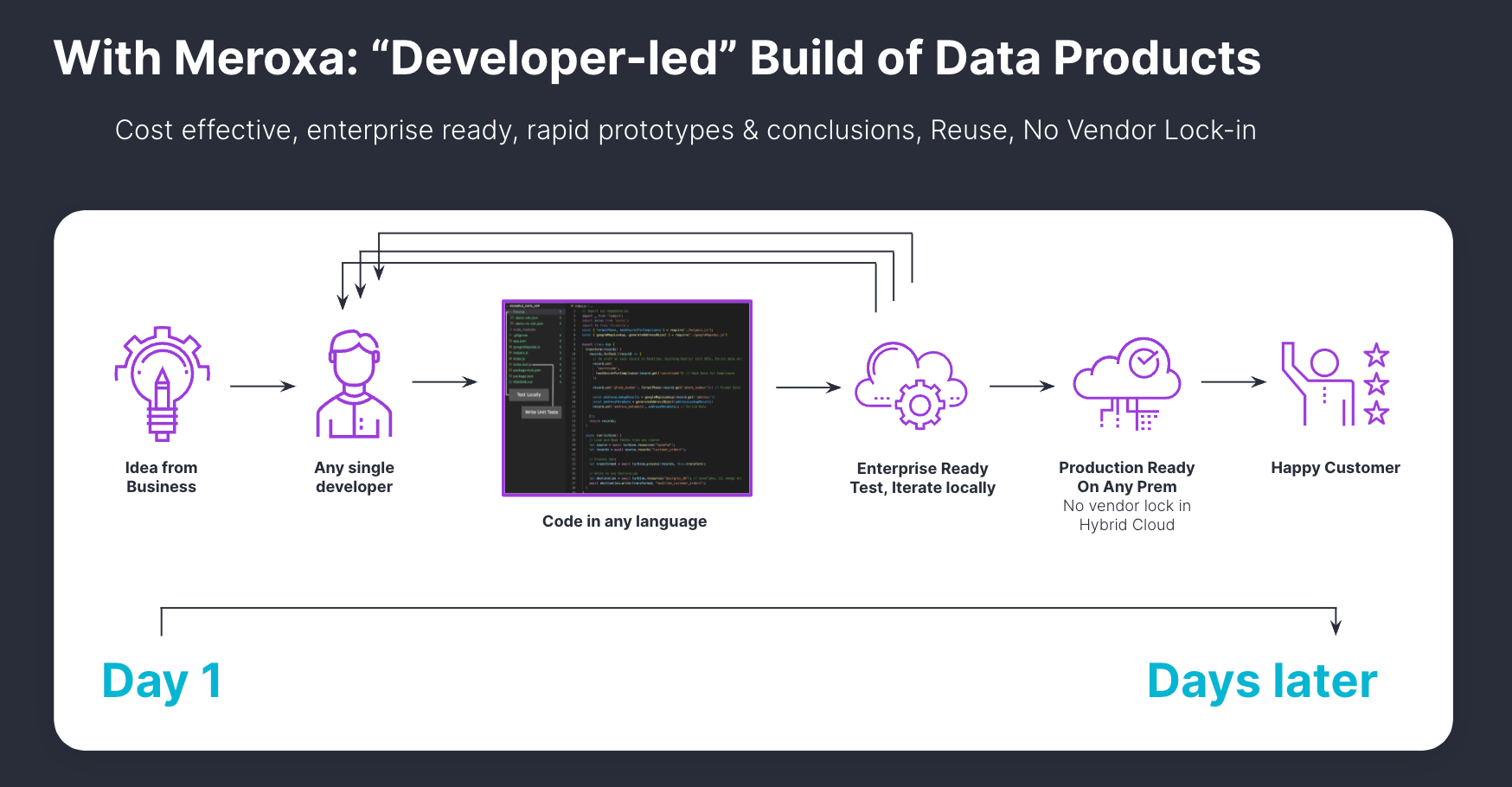Screen dimensions: 1512x787
Task: Click the Test Locally callout
Action: [529, 394]
